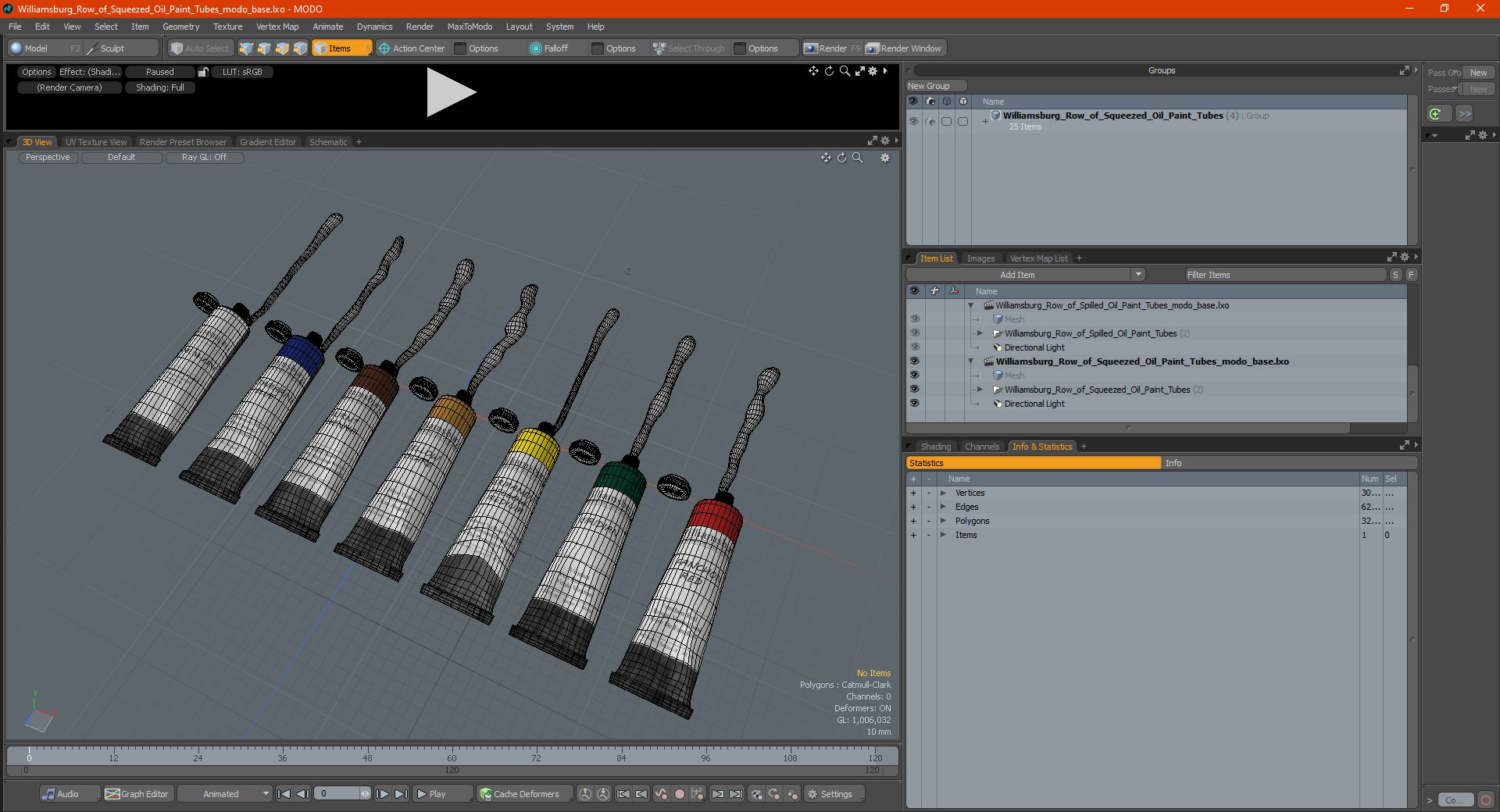Click Filter Items field
The width and height of the screenshot is (1500, 812).
[1285, 275]
